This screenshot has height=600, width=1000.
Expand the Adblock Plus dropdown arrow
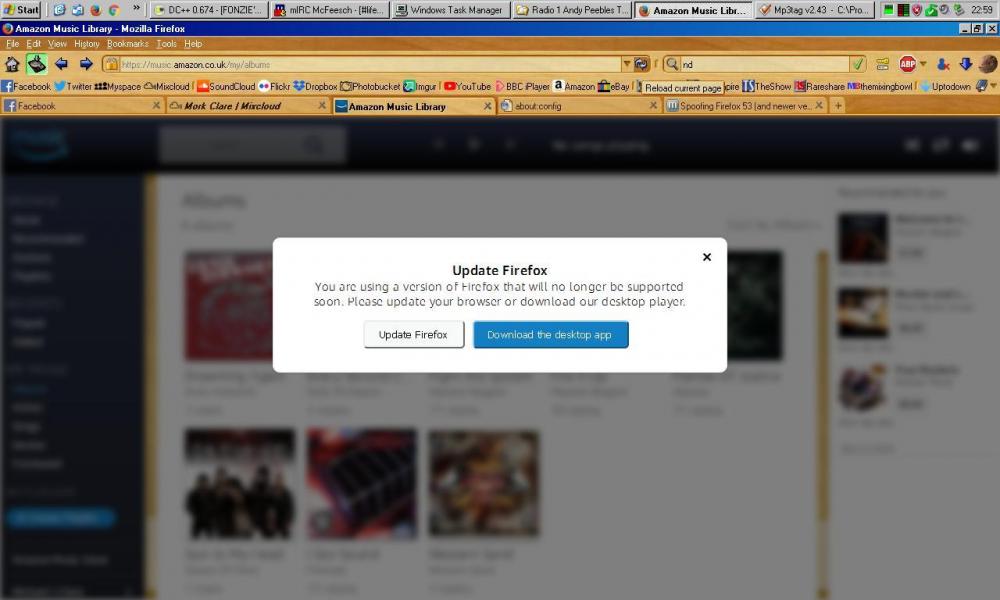click(922, 64)
